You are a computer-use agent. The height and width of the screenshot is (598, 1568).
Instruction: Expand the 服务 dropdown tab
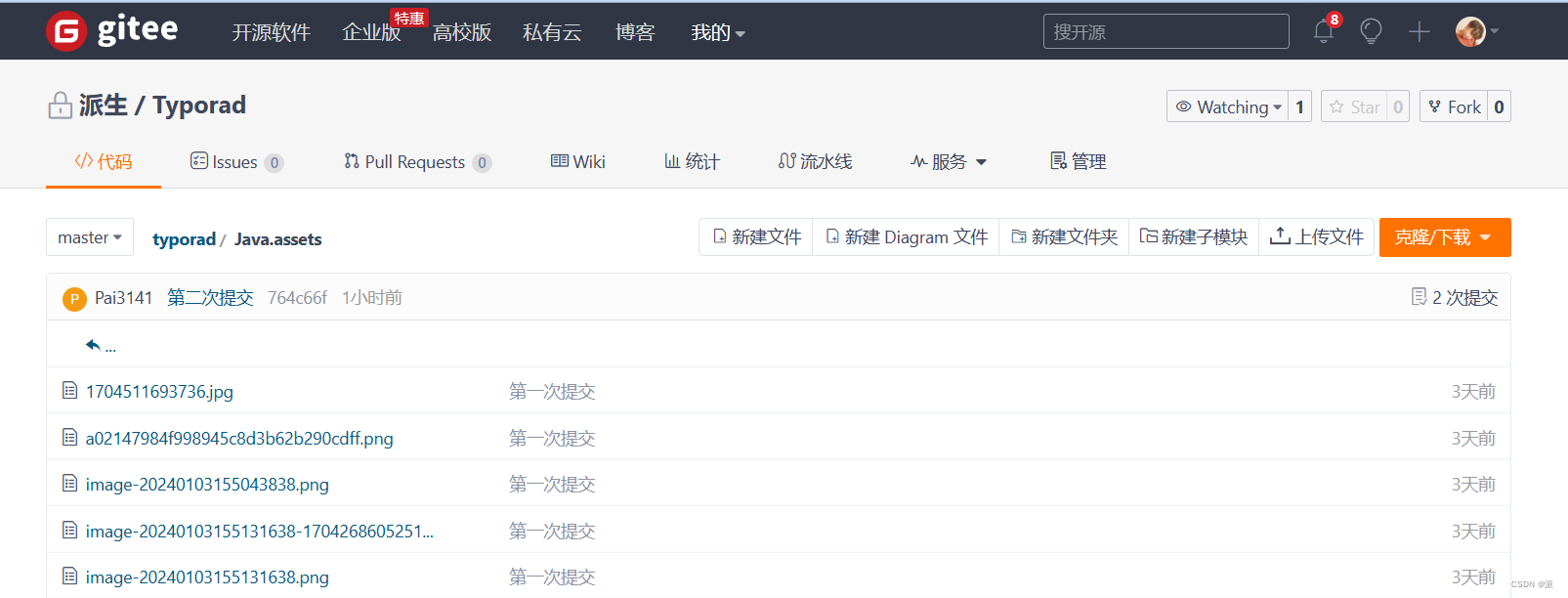tap(949, 162)
